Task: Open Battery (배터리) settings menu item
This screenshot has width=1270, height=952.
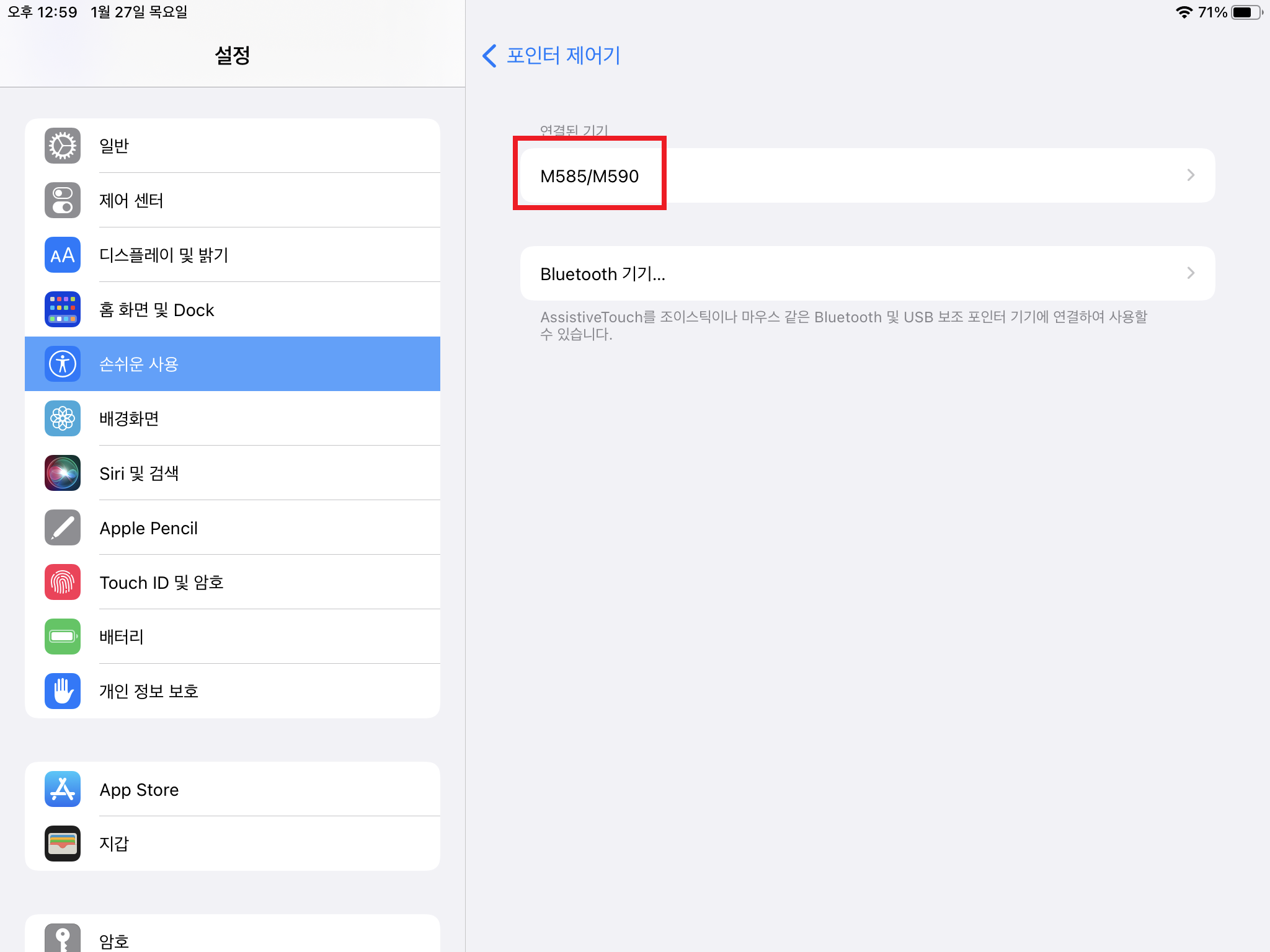Action: click(x=122, y=637)
